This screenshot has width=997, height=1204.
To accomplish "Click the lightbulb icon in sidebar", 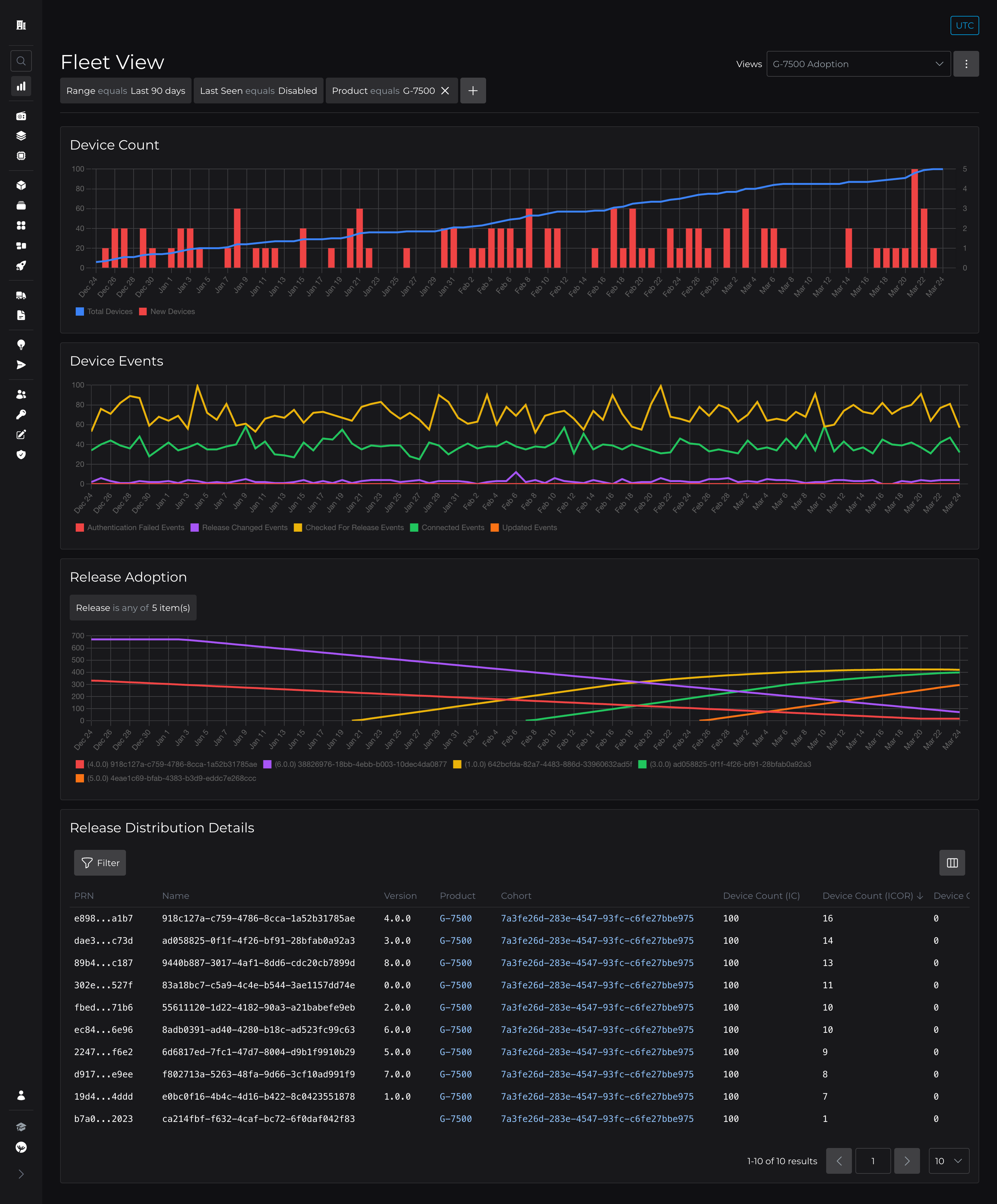I will pyautogui.click(x=21, y=345).
